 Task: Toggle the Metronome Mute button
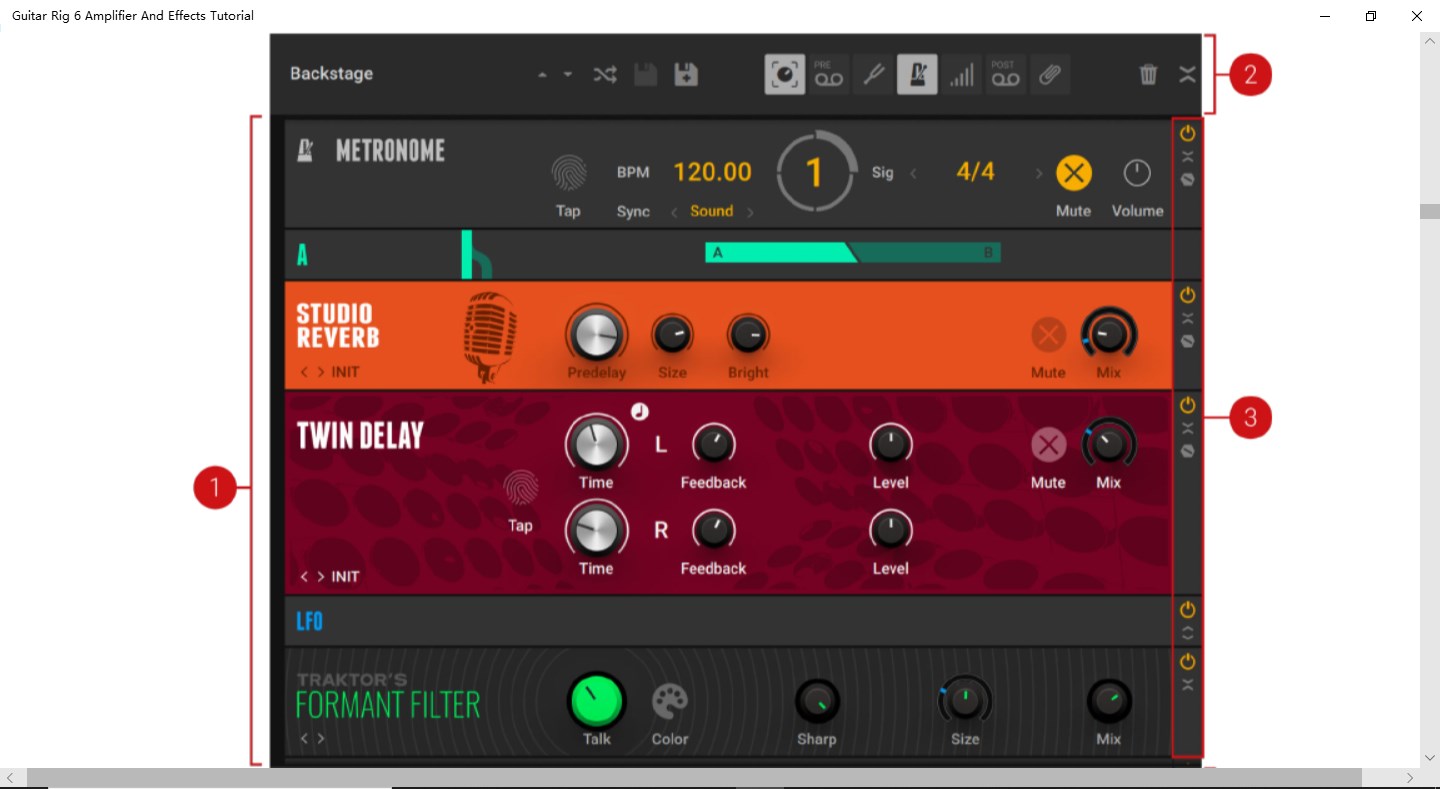tap(1074, 173)
